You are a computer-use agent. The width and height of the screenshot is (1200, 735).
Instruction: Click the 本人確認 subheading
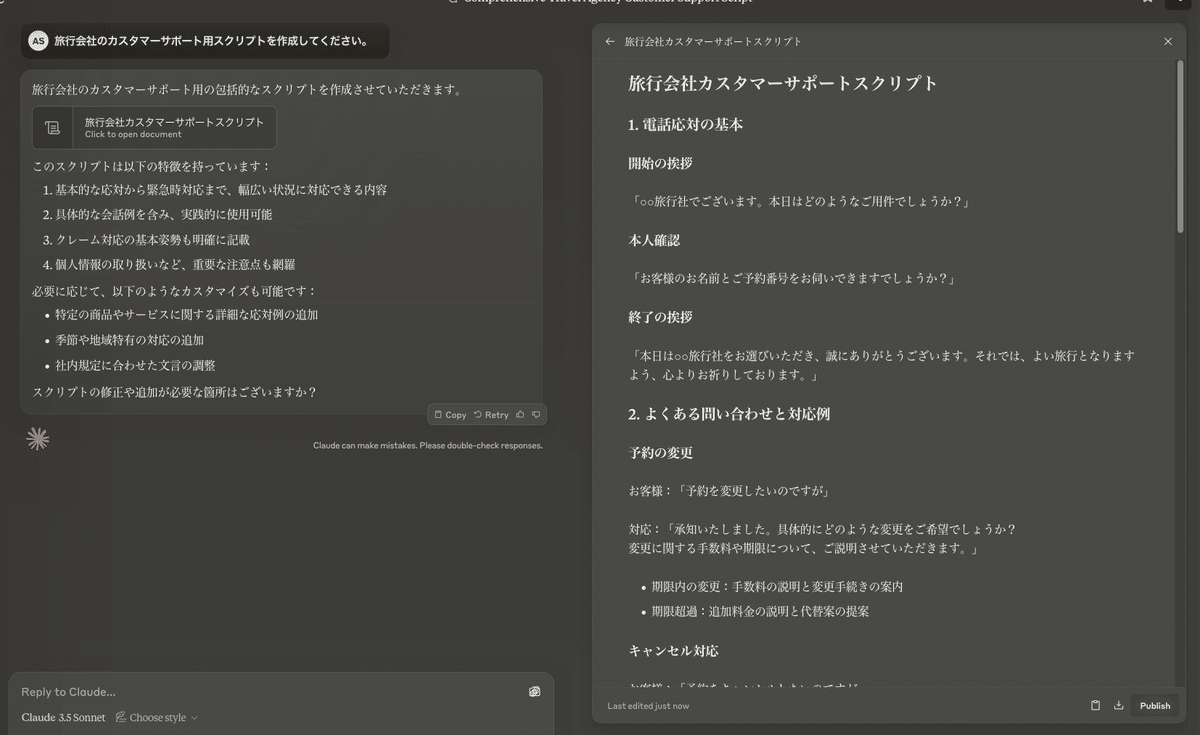click(x=654, y=240)
